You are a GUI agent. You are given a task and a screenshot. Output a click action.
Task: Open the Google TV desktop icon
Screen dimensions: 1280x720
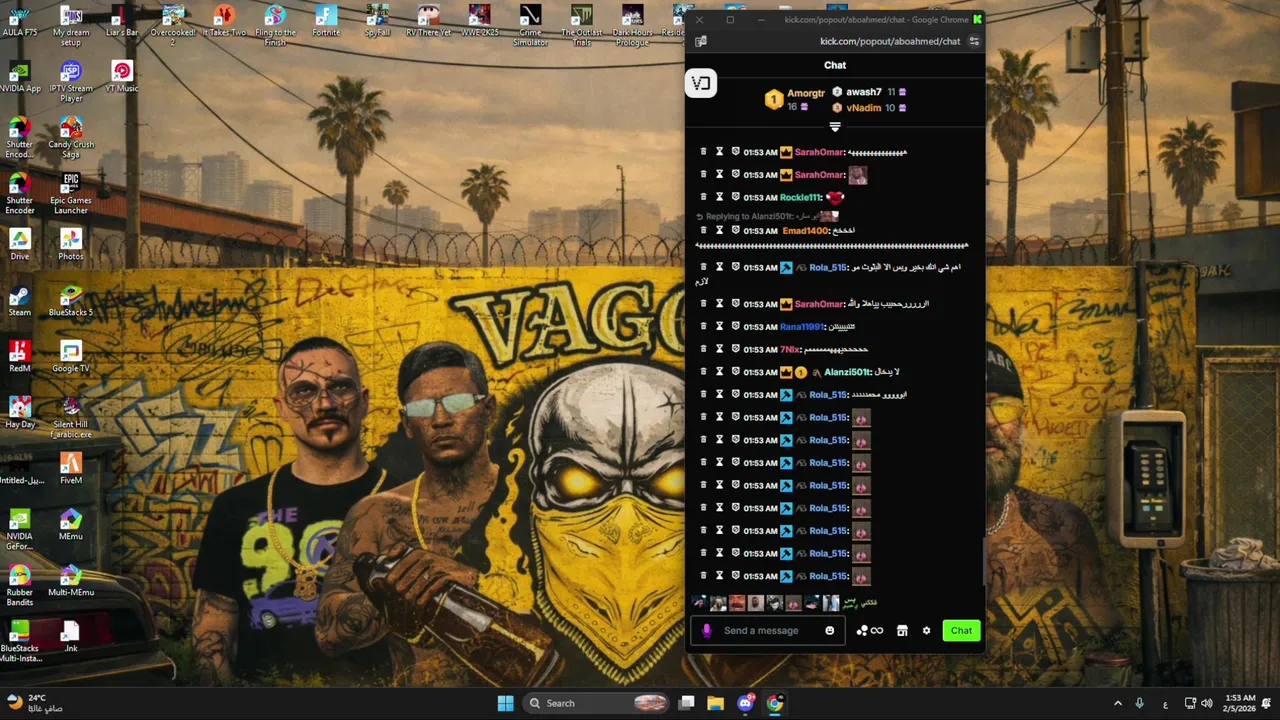click(70, 357)
